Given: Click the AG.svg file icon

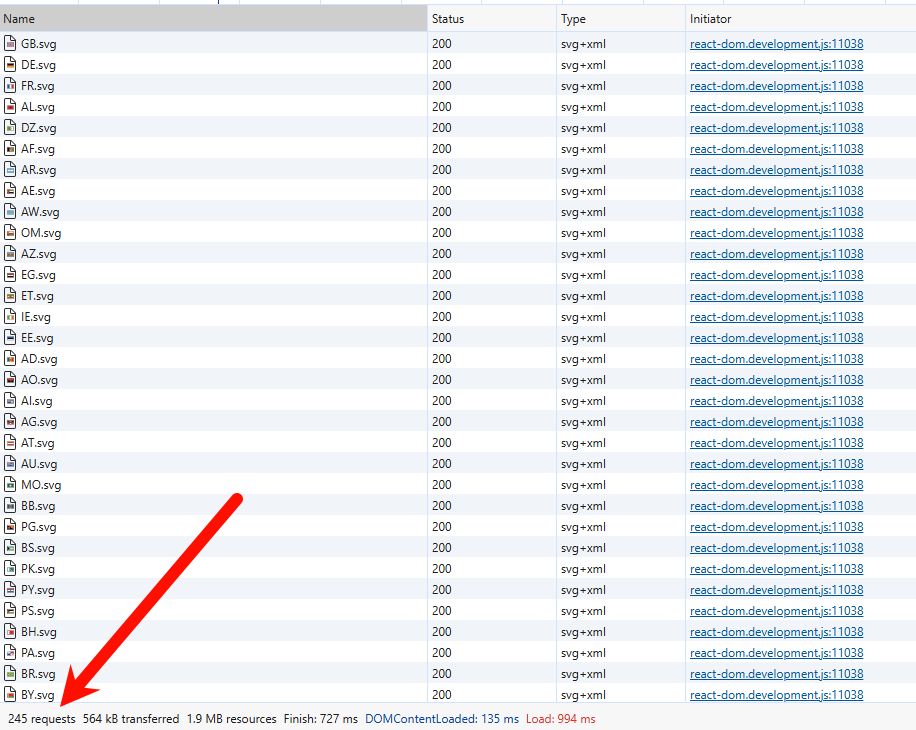Looking at the screenshot, I should [x=10, y=422].
